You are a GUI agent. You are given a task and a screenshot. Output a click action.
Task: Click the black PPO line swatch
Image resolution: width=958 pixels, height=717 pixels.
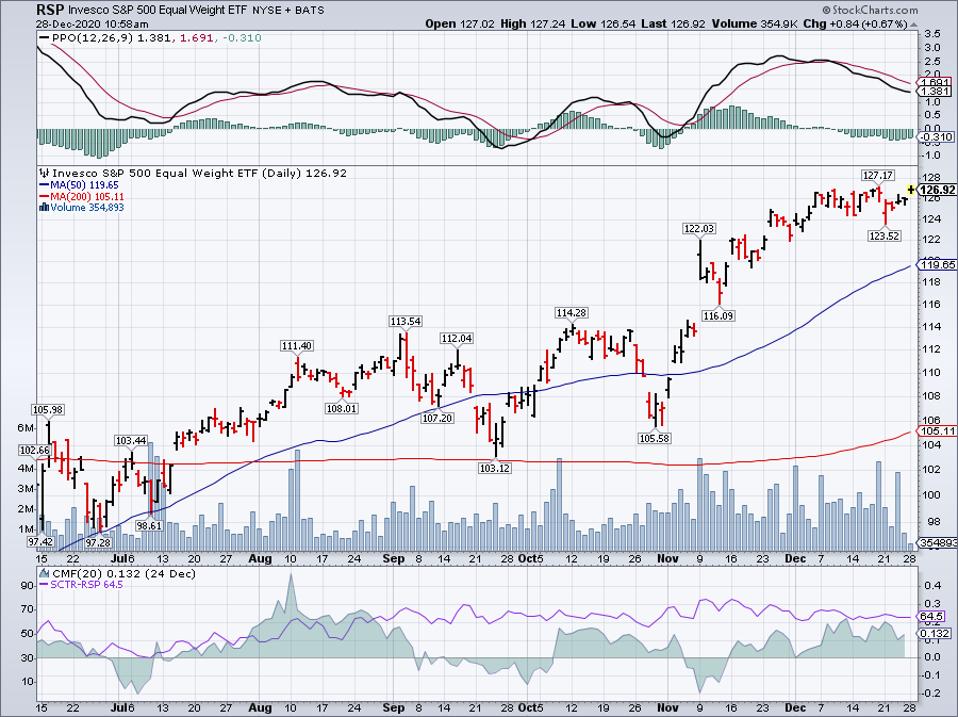tap(44, 38)
